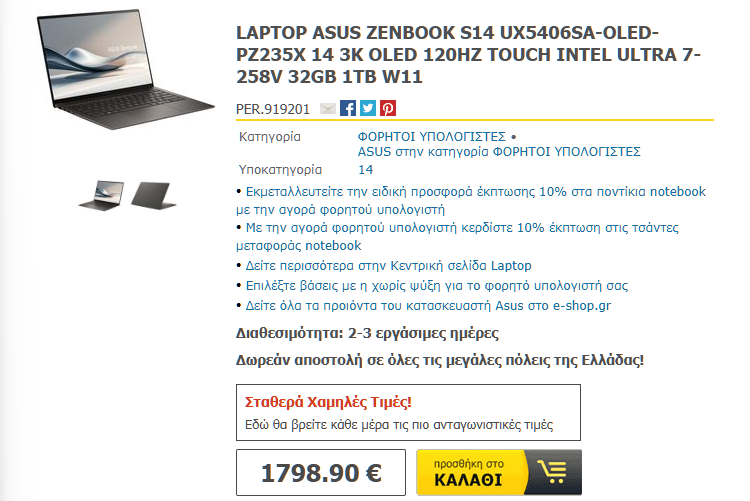Visit the Κεντρική σελίδα Laptop link
The width and height of the screenshot is (750, 501).
coord(388,266)
